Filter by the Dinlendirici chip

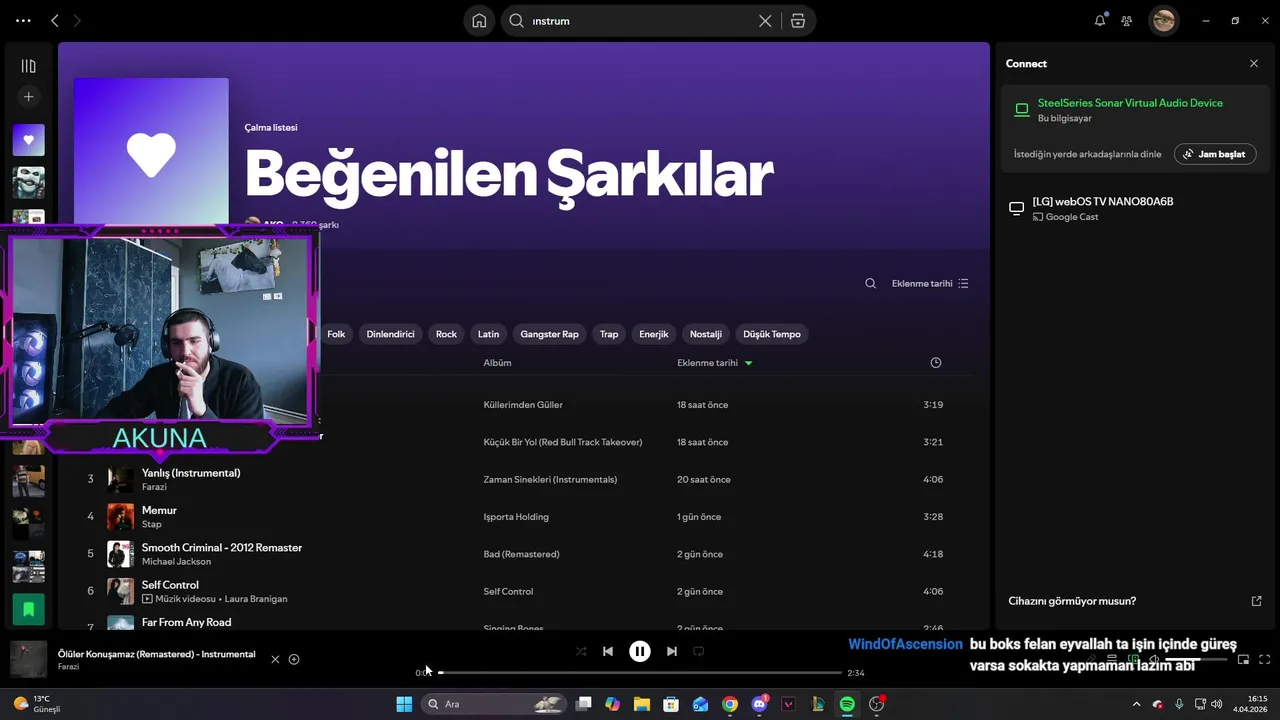390,334
